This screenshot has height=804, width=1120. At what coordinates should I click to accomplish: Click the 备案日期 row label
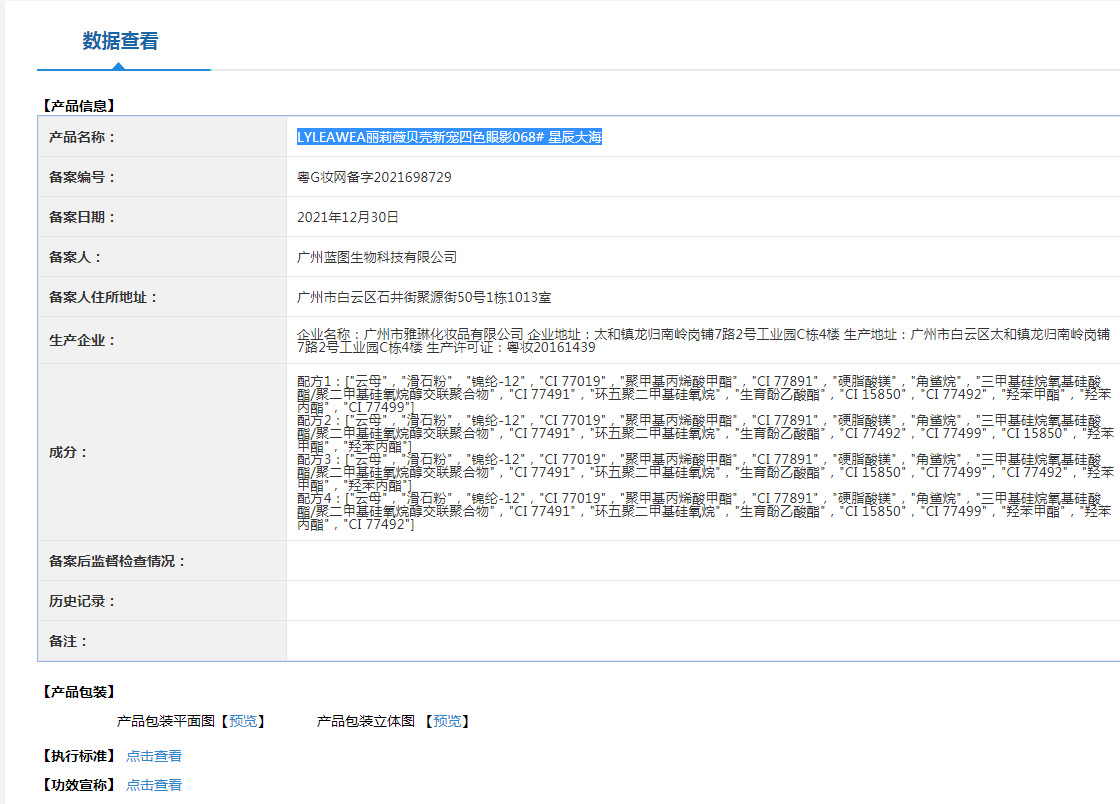pos(82,217)
